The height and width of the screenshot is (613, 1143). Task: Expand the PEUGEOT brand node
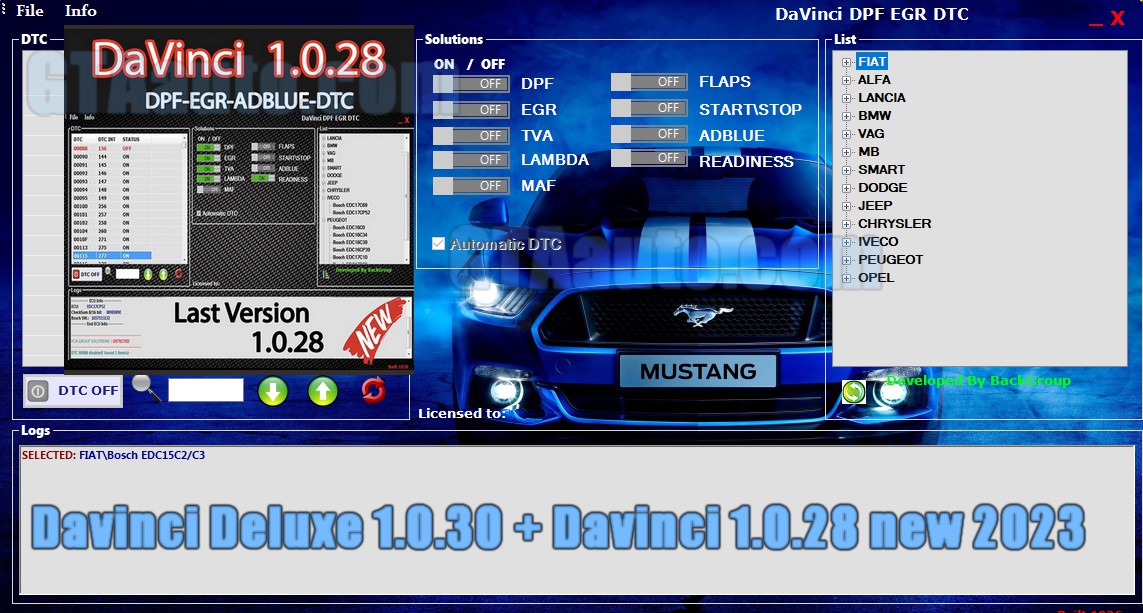(x=846, y=260)
